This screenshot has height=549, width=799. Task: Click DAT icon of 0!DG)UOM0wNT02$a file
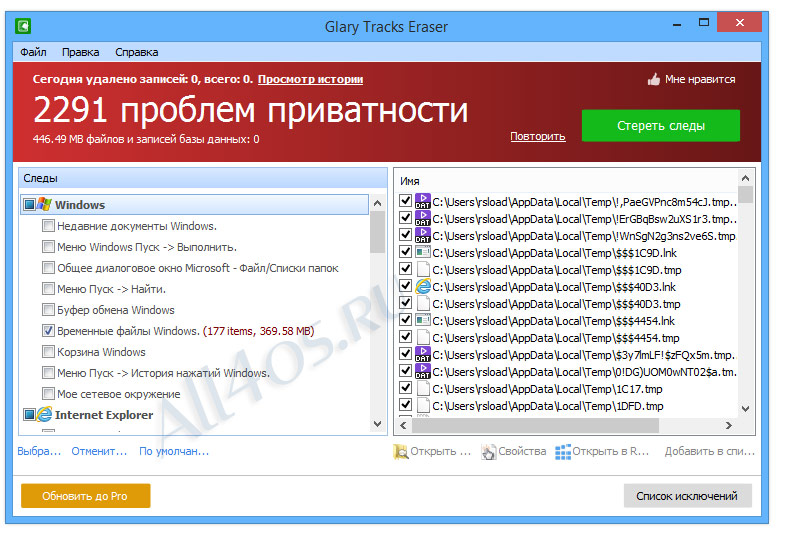coord(423,372)
